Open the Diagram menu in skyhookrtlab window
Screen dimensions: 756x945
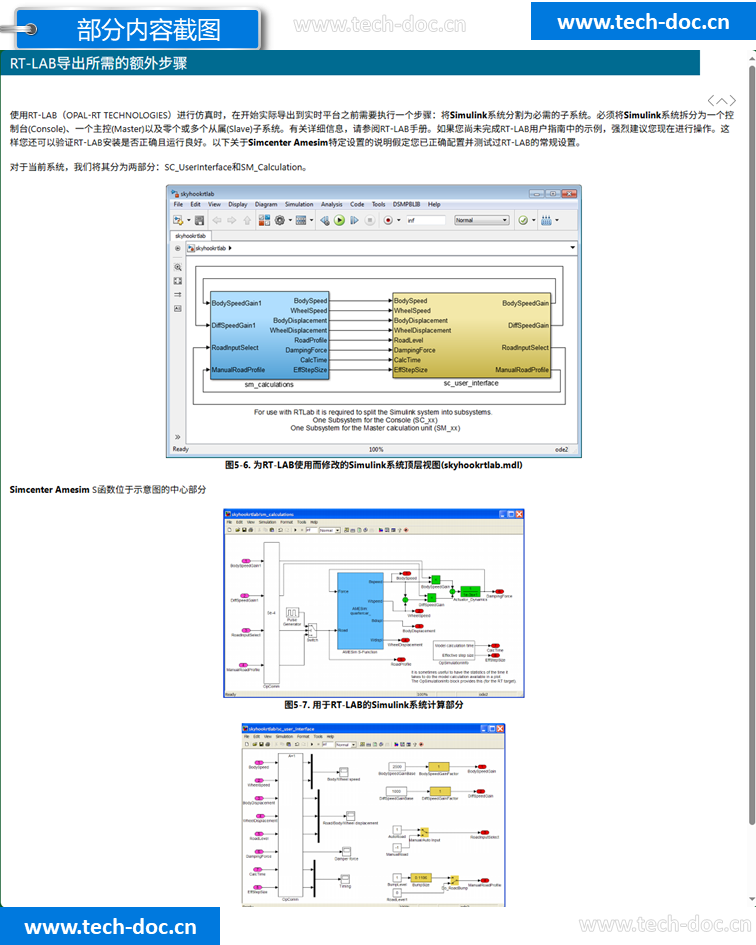[266, 204]
